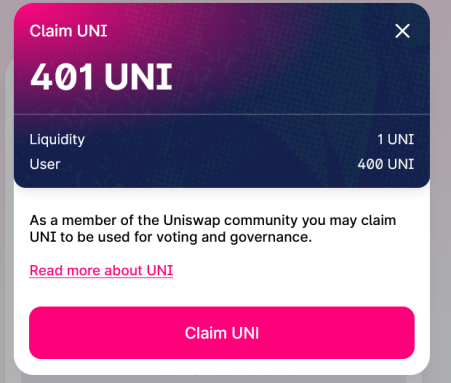Click the pink Claim UNI button
Viewport: 451px width, 383px height.
[222, 333]
